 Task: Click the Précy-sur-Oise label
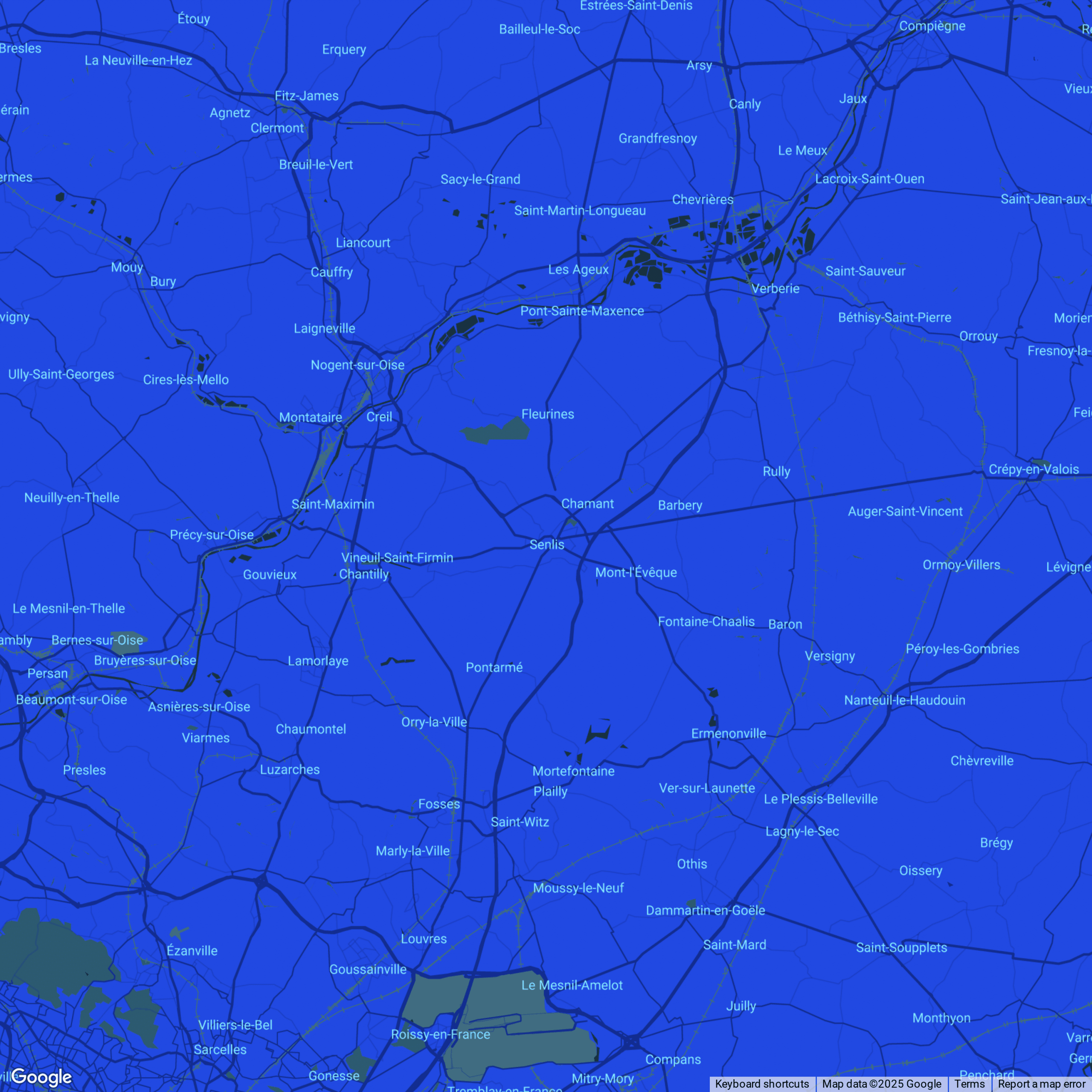coord(212,534)
